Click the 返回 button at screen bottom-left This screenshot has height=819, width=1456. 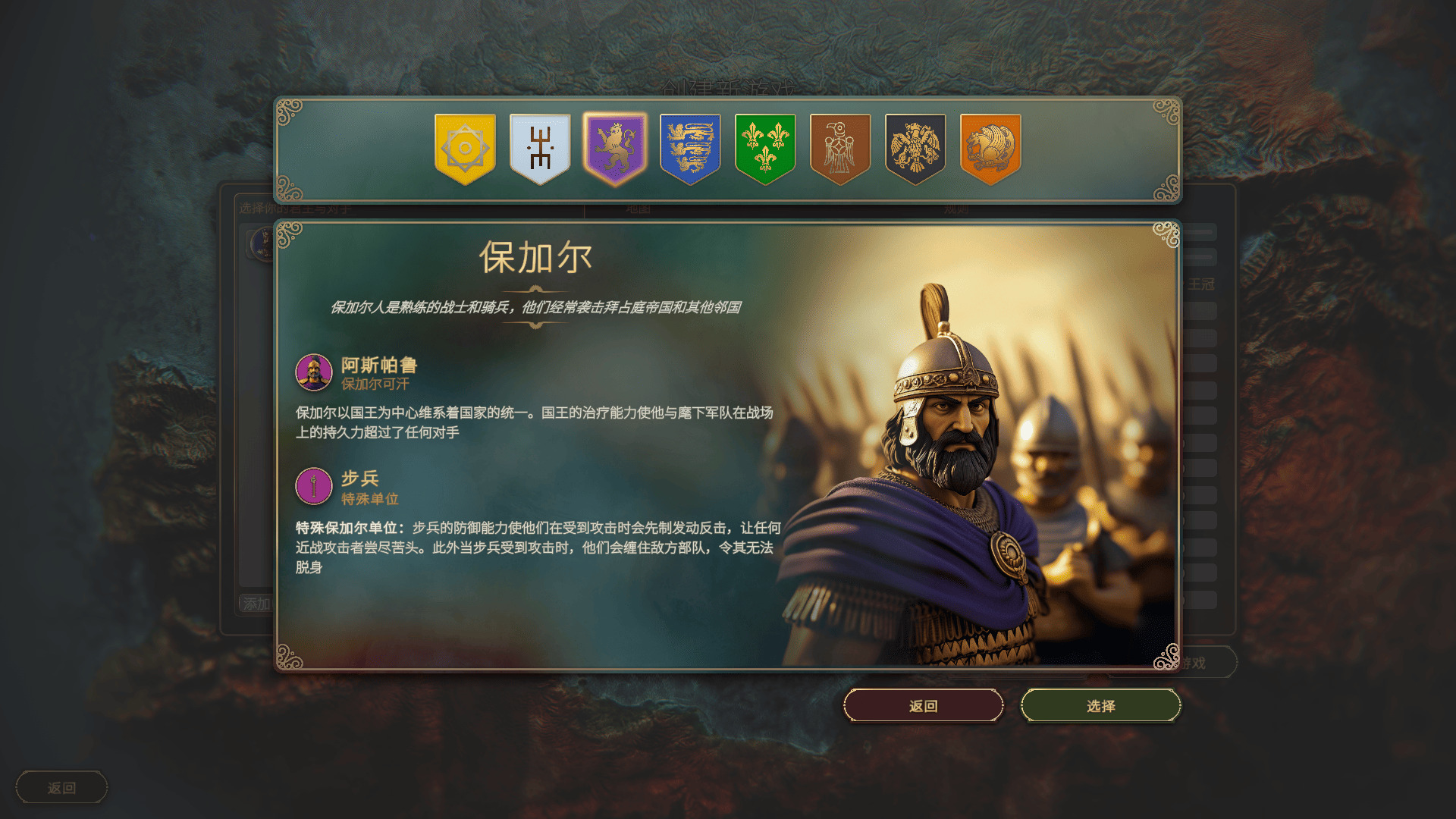(61, 788)
